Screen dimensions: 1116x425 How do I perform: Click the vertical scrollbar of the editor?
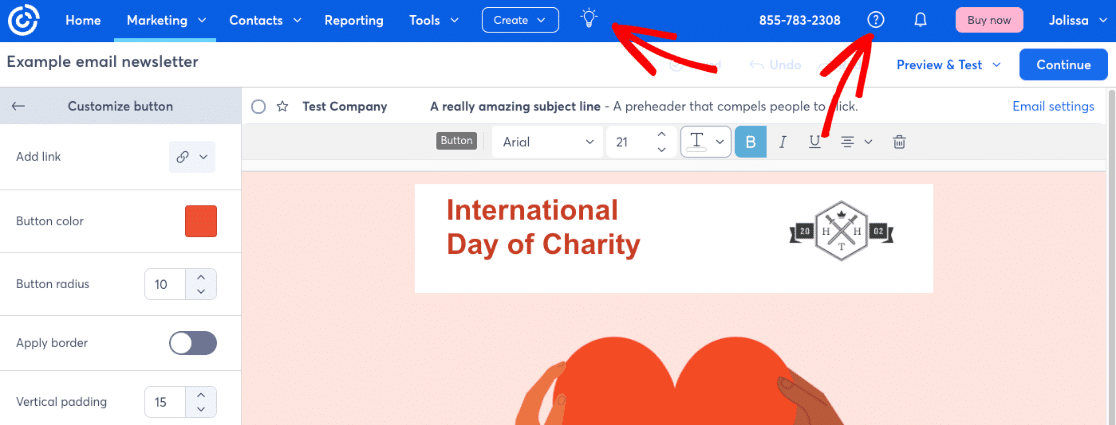point(1111,256)
